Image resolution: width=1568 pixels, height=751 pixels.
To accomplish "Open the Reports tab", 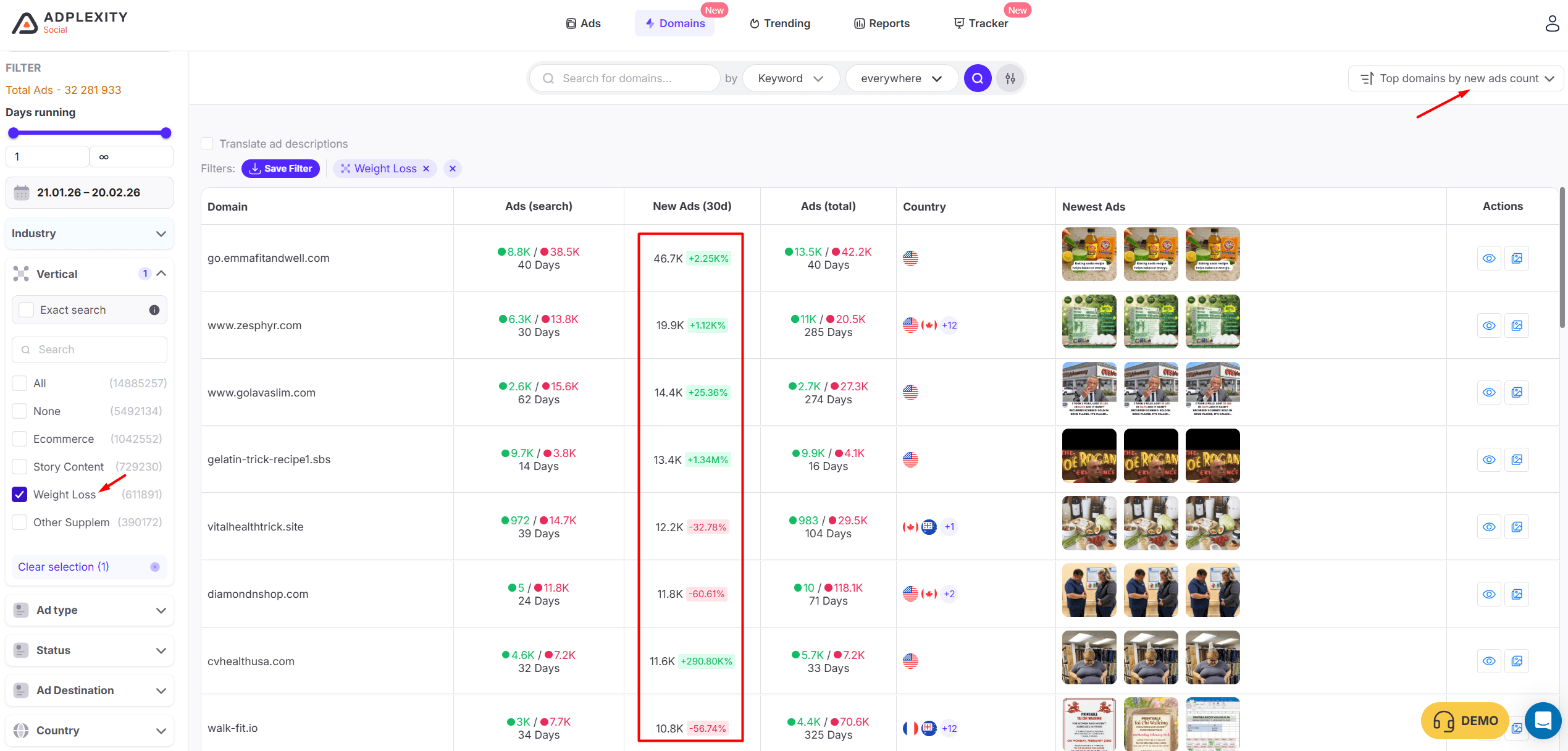I will [881, 23].
